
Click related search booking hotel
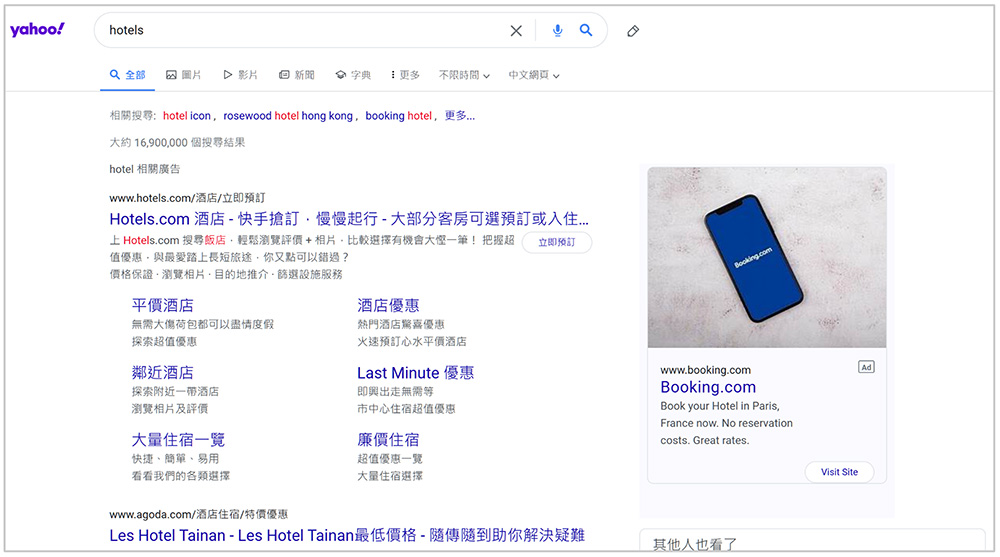[x=399, y=115]
